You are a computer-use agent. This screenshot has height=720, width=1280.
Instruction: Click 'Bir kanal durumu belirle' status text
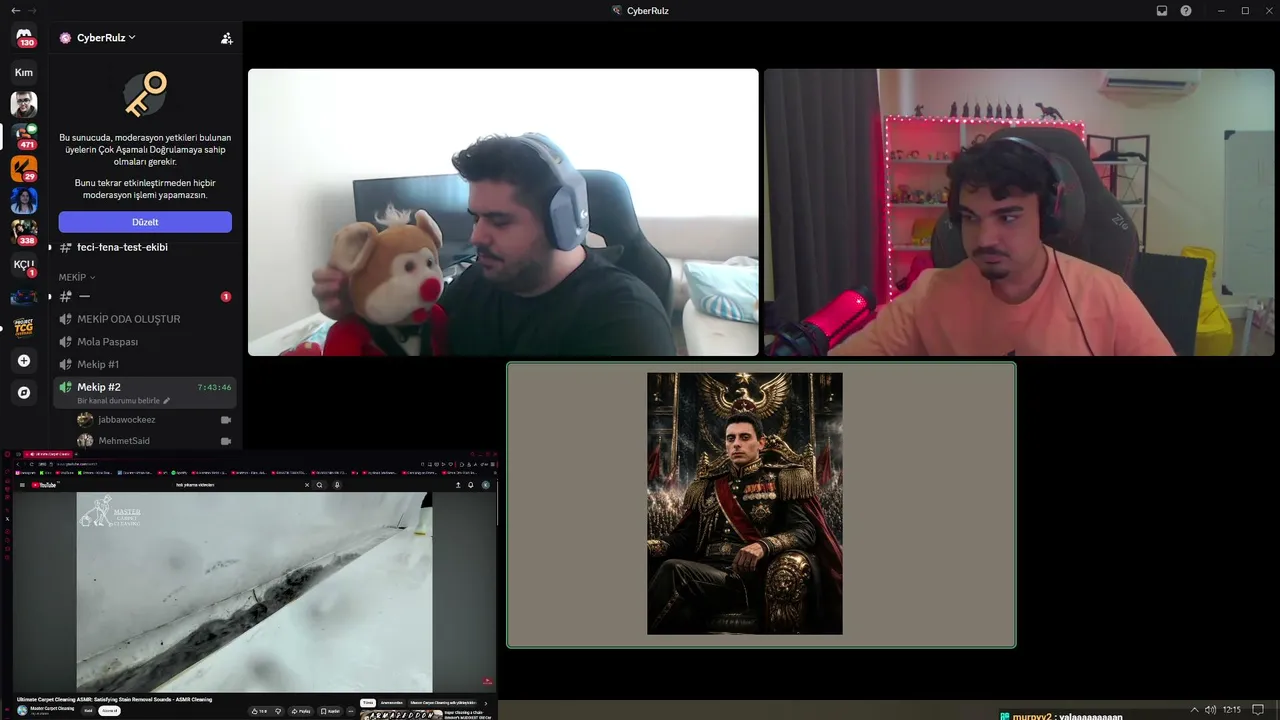click(x=118, y=401)
